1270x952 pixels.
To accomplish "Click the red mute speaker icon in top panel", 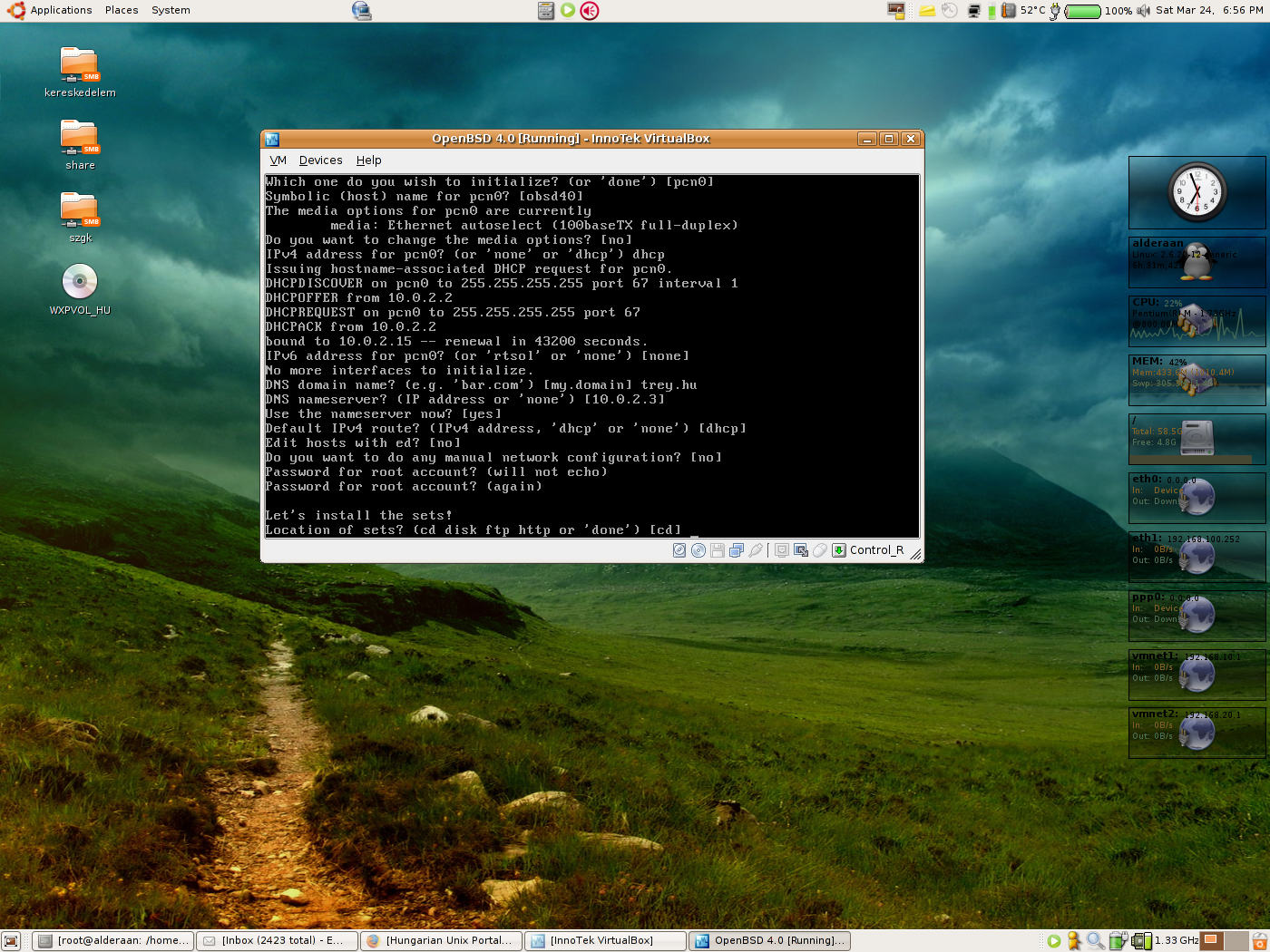I will (x=590, y=10).
